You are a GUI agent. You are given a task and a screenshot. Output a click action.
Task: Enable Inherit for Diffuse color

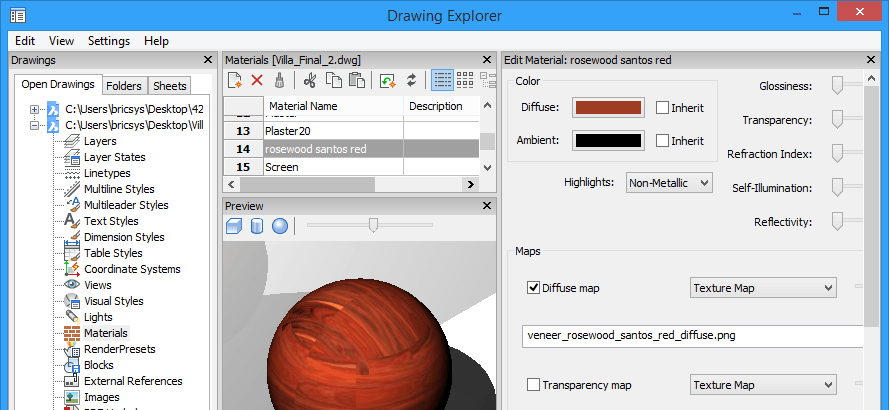(662, 107)
